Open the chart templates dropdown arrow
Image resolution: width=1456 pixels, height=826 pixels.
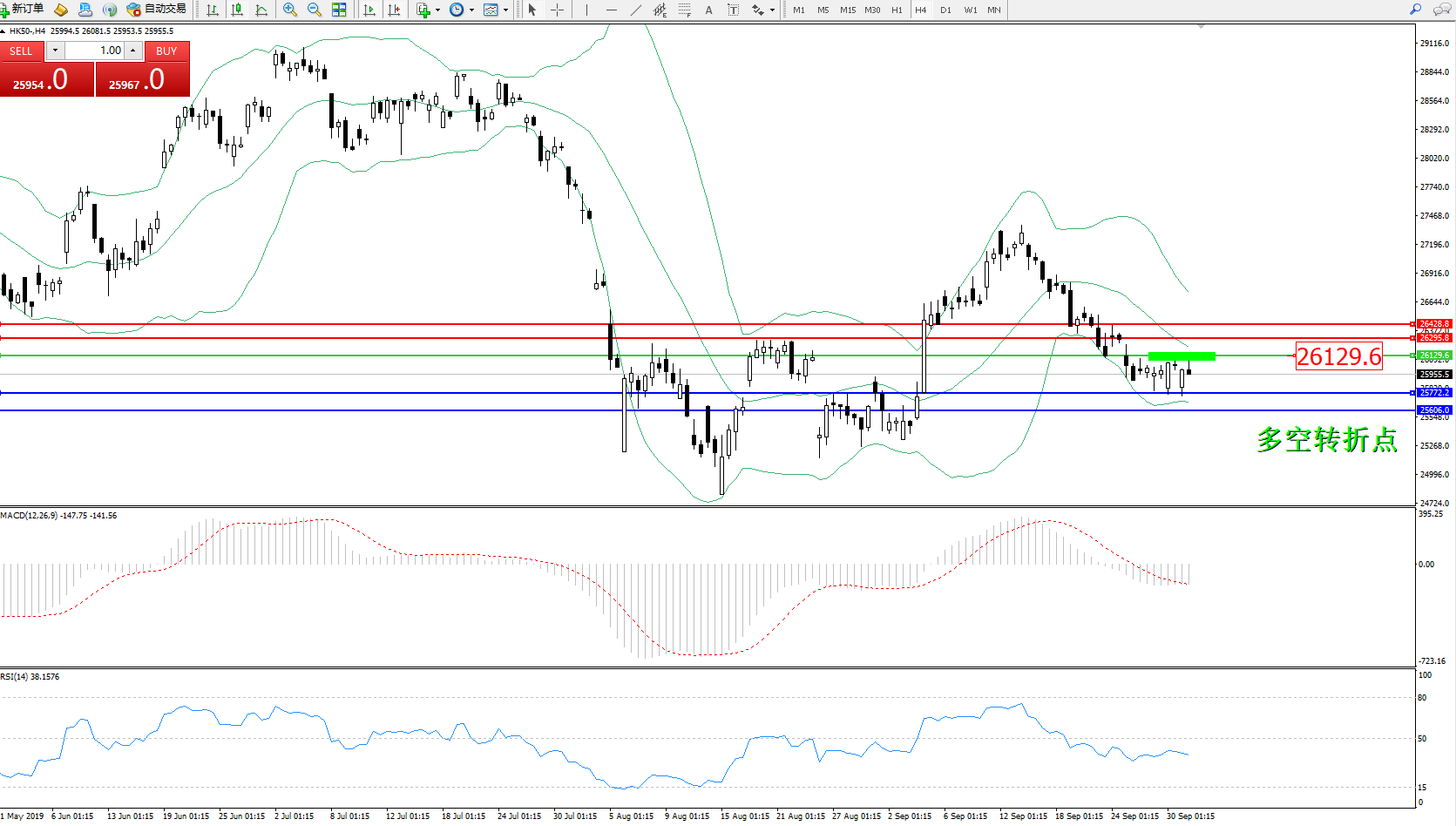(505, 10)
